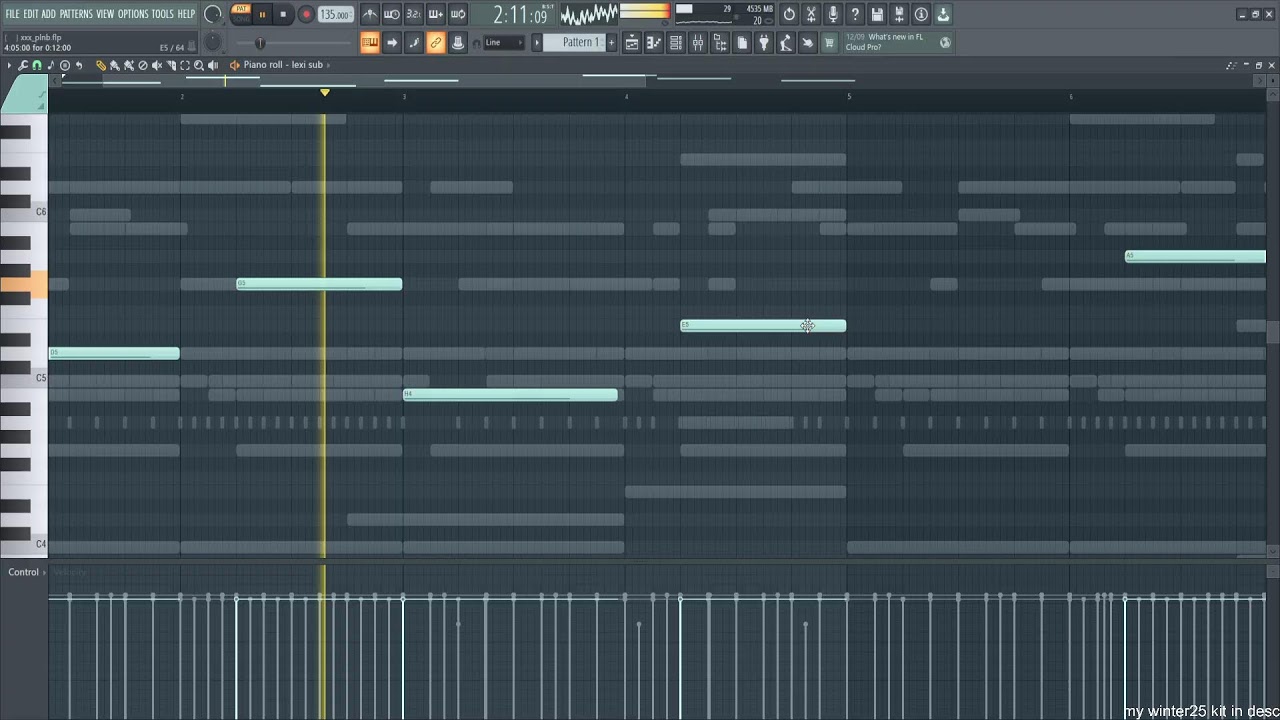This screenshot has height=720, width=1280.
Task: Open the Line snap dropdown
Action: coord(503,42)
